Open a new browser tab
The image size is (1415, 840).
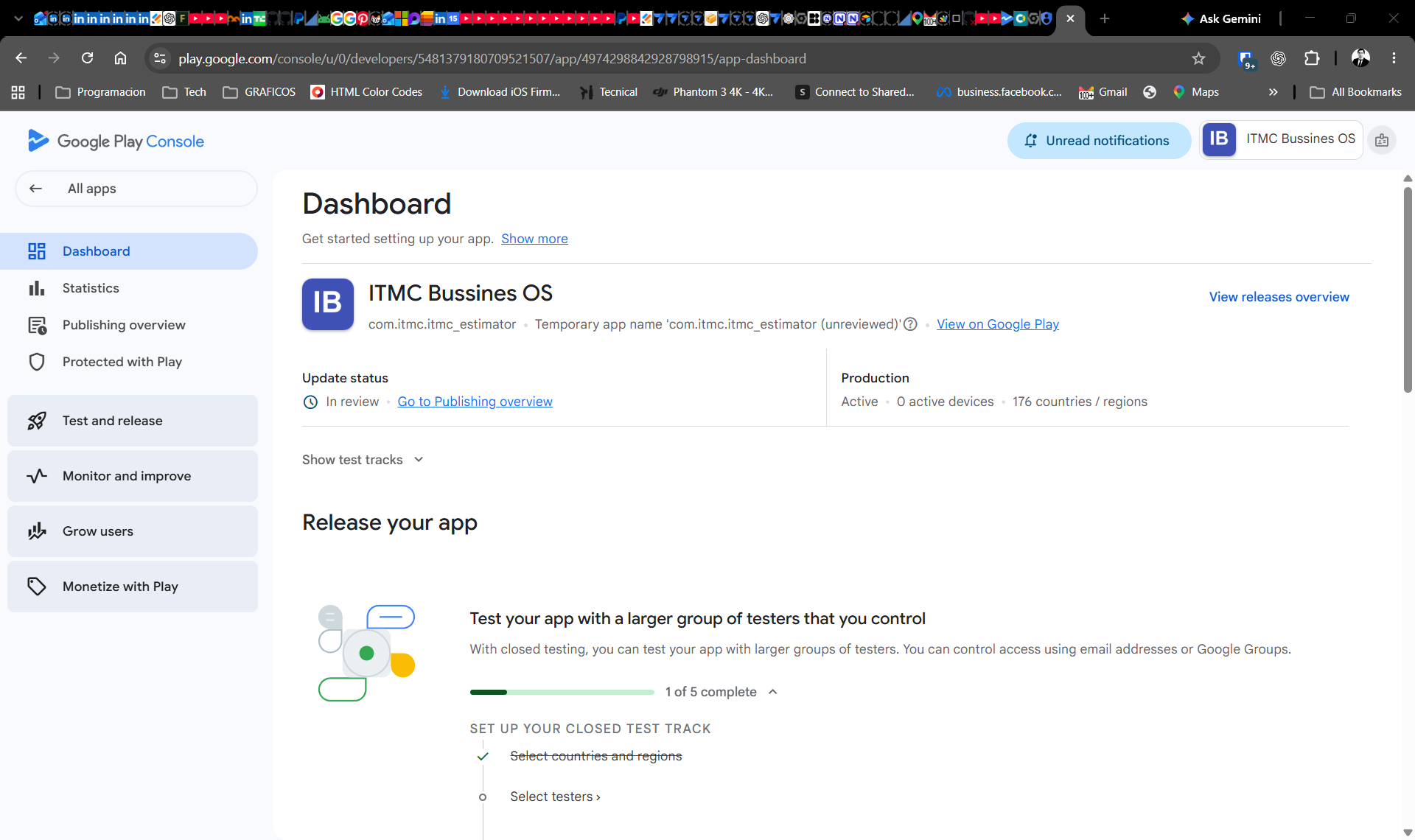coord(1104,18)
